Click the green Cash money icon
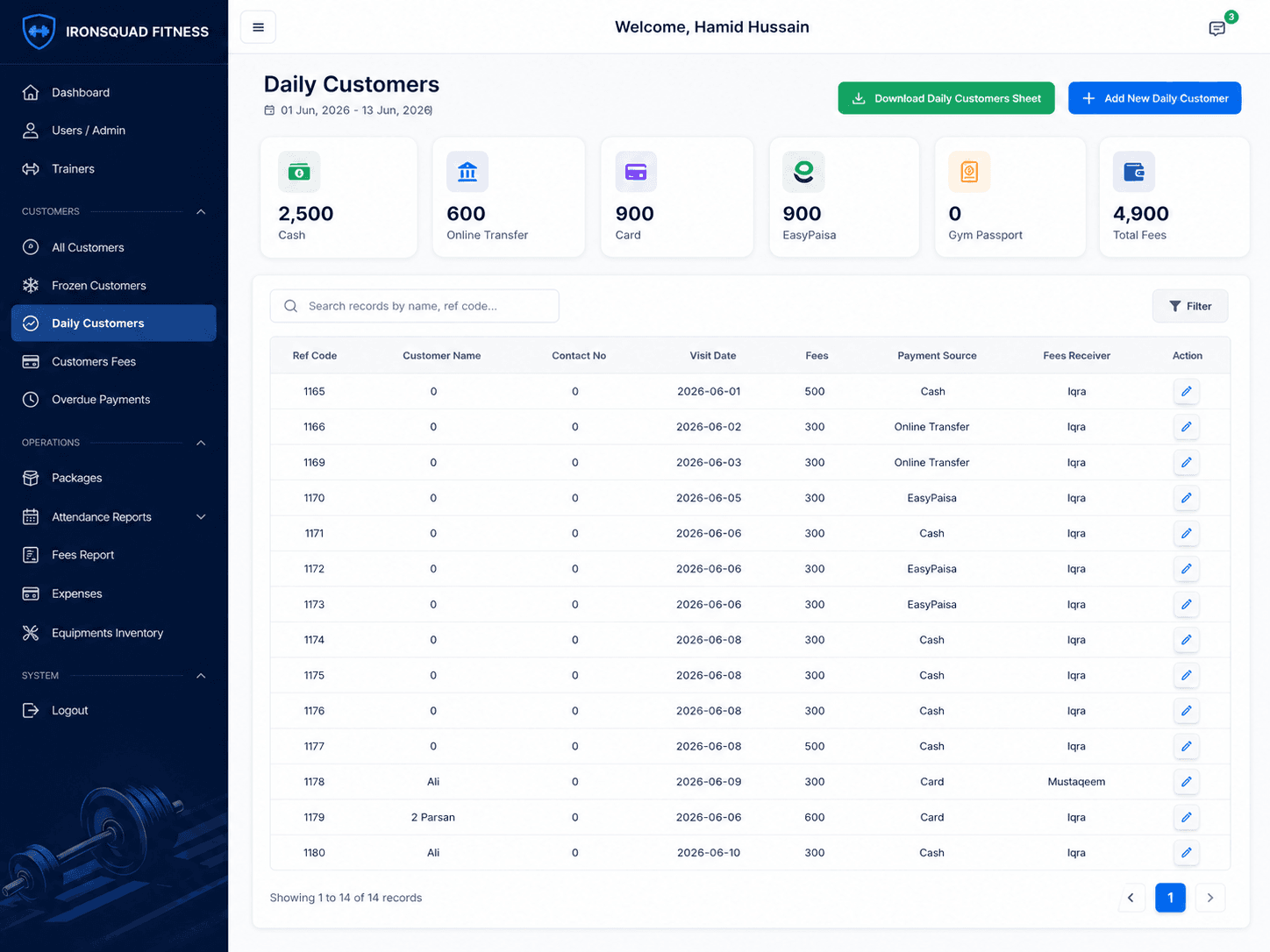 (x=299, y=172)
